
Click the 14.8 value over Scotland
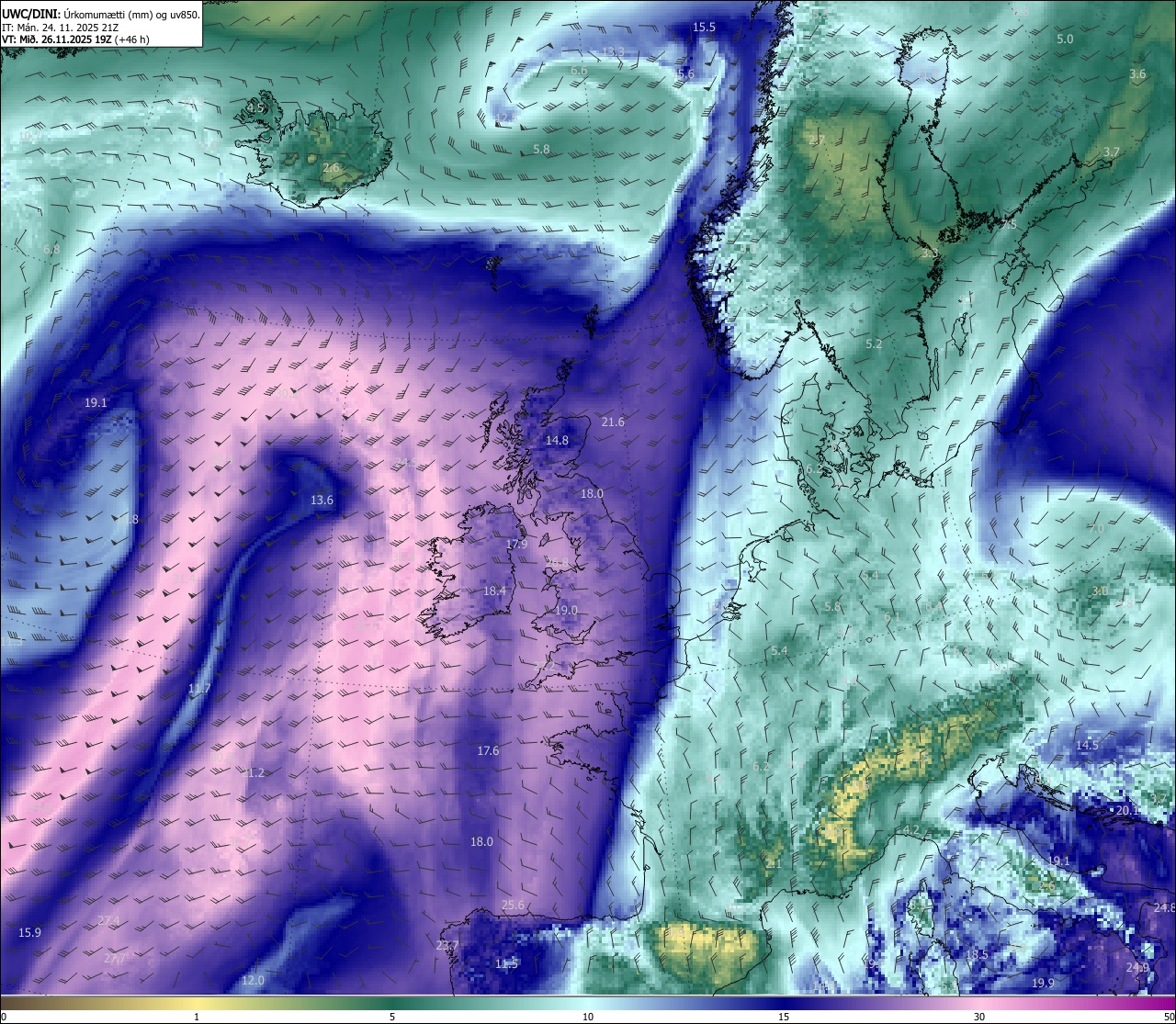557,441
